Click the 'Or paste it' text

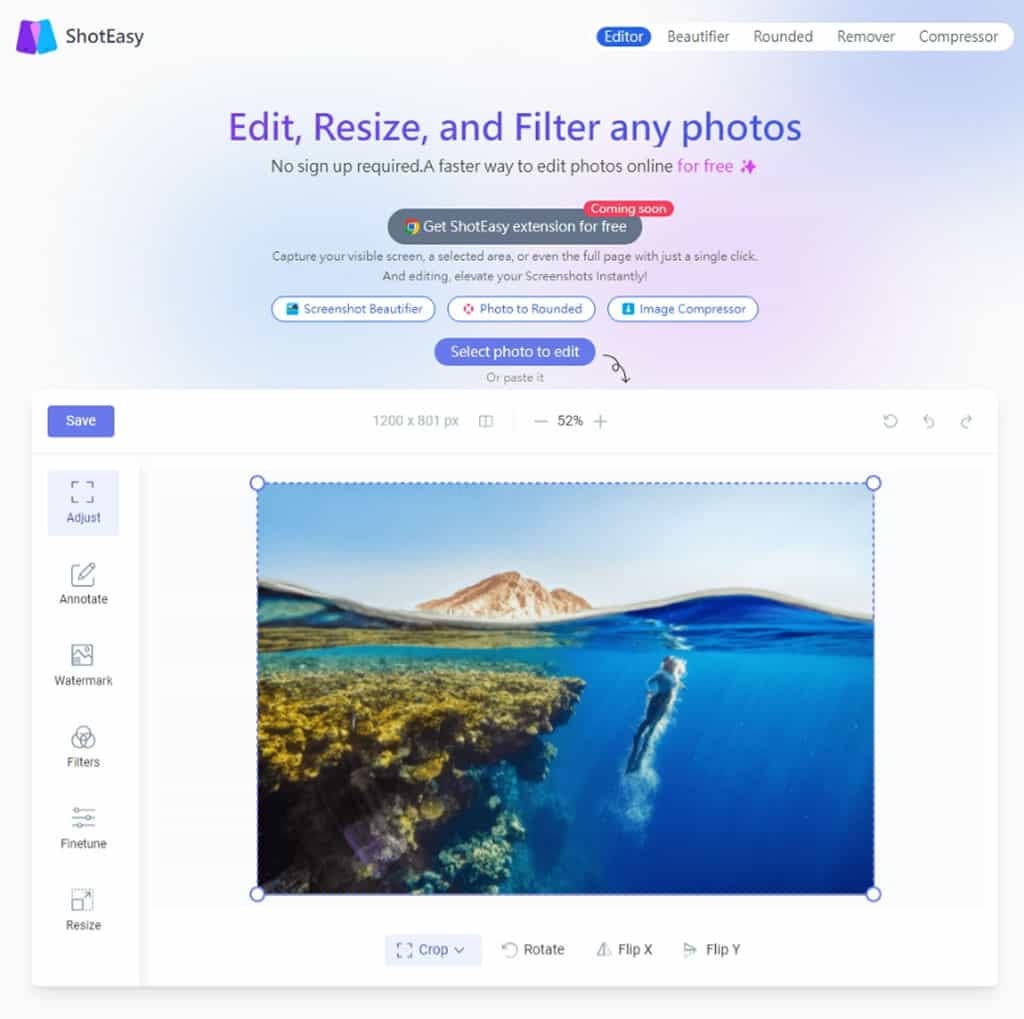tap(515, 378)
